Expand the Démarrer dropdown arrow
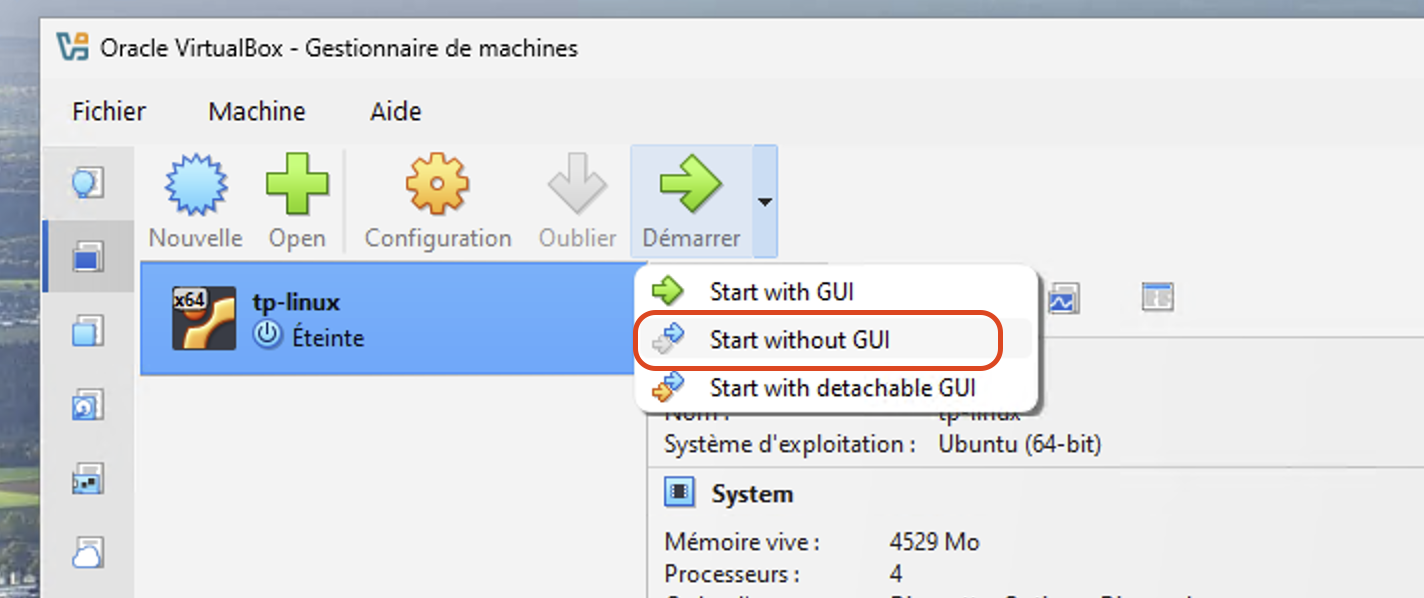Viewport: 1424px width, 598px height. pos(765,201)
